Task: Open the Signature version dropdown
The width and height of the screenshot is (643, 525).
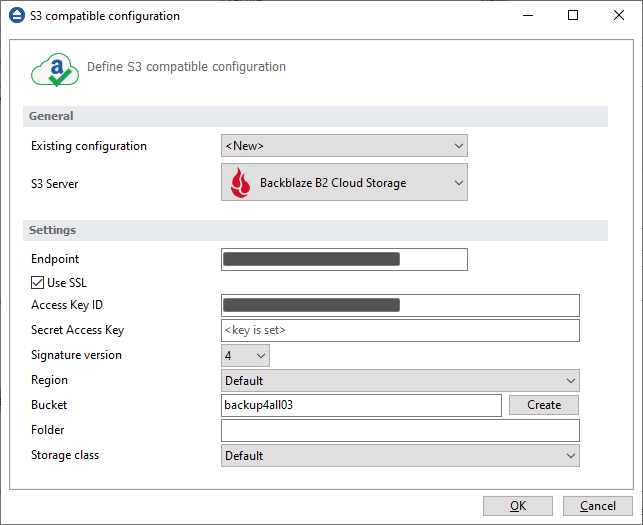Action: point(245,355)
